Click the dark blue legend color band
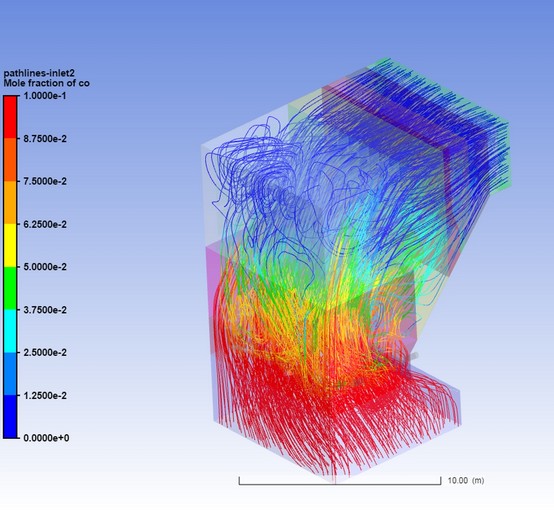Screen dimensions: 554x510 [10, 417]
